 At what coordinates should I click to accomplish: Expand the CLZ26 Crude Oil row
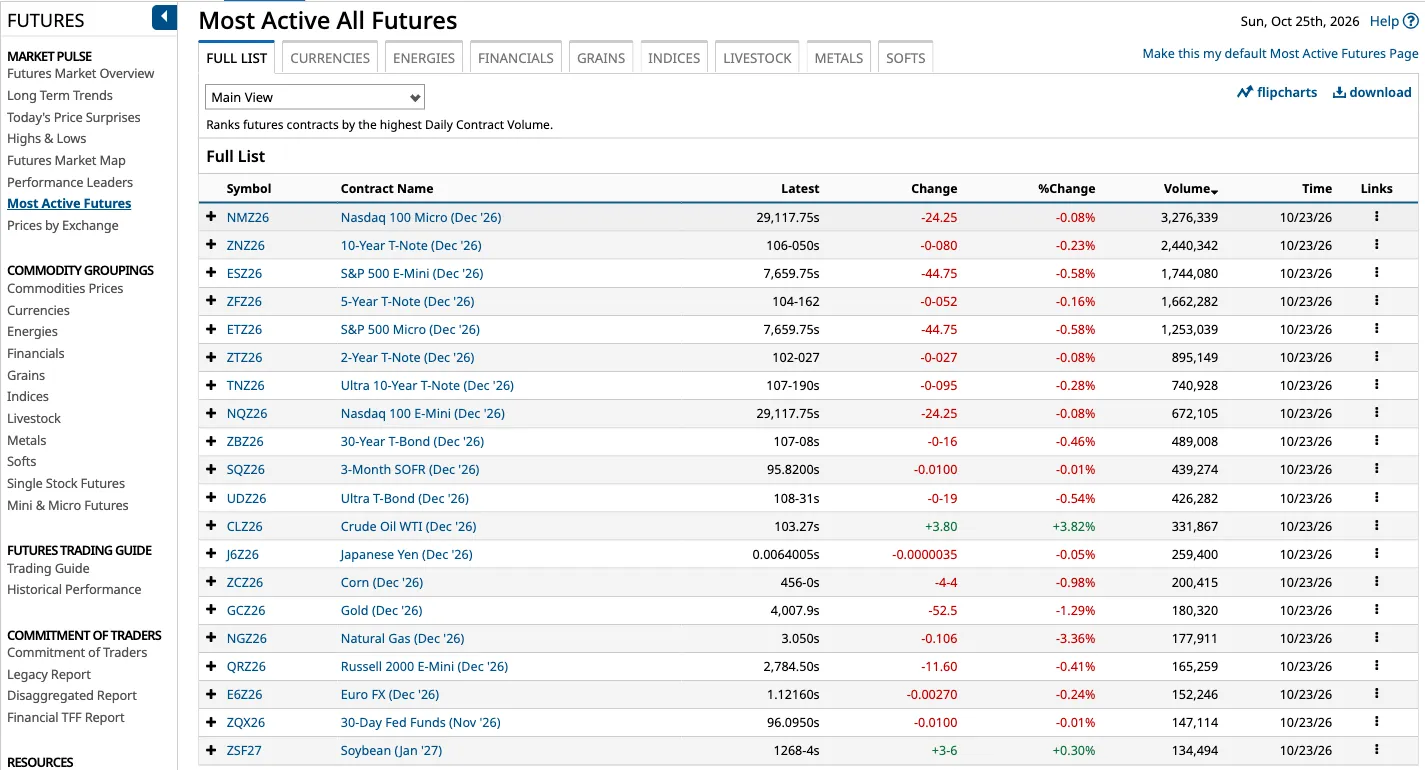pos(211,525)
